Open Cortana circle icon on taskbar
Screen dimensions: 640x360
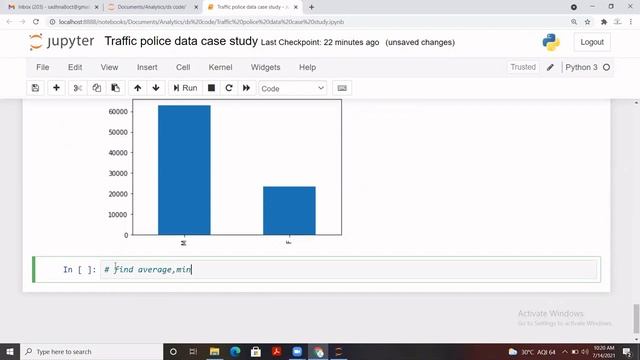tap(173, 351)
